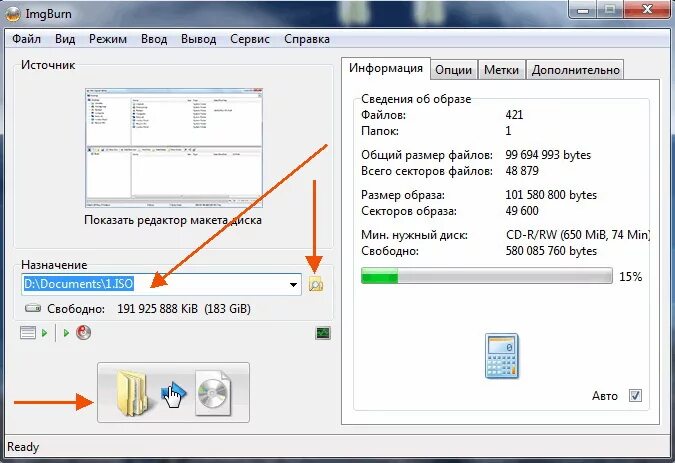The width and height of the screenshot is (675, 463).
Task: Open the Вид menu
Action: tap(65, 39)
